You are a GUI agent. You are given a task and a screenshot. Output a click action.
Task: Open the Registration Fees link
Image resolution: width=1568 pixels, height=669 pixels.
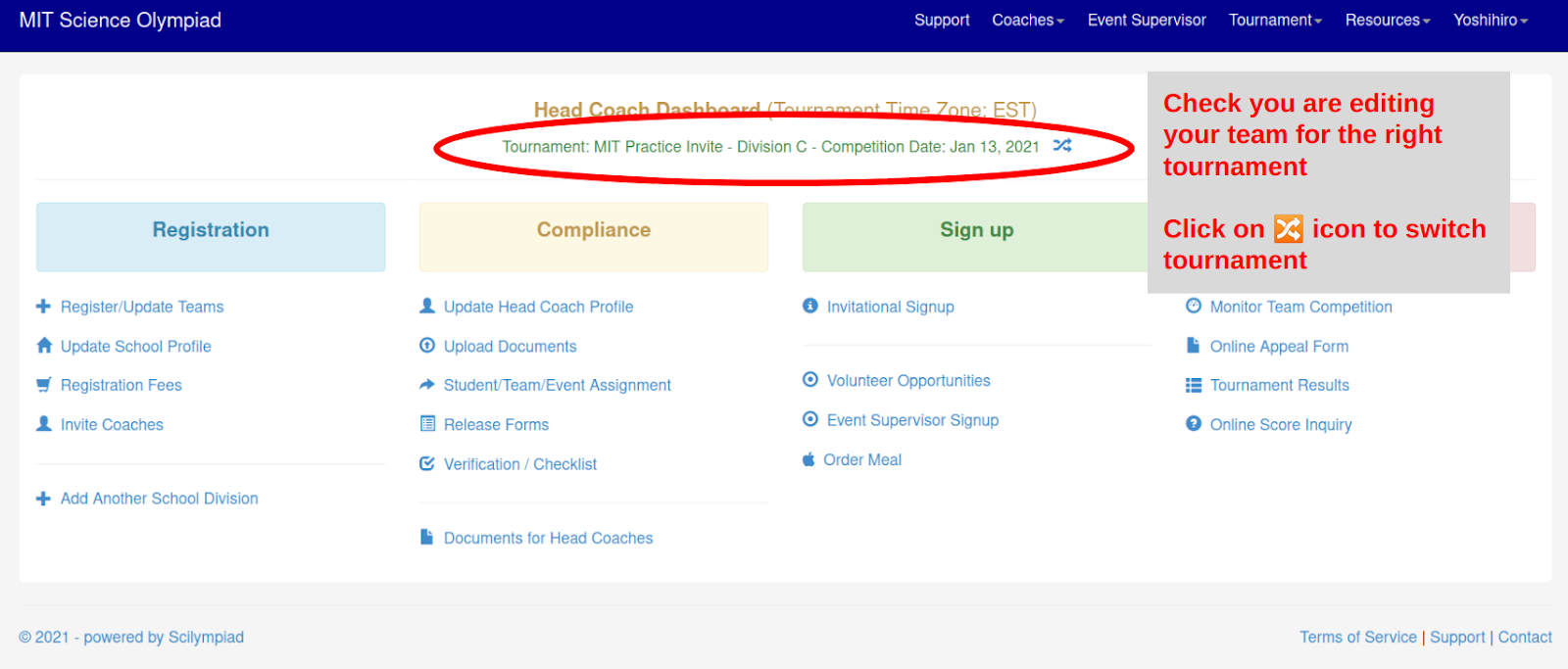[x=122, y=385]
